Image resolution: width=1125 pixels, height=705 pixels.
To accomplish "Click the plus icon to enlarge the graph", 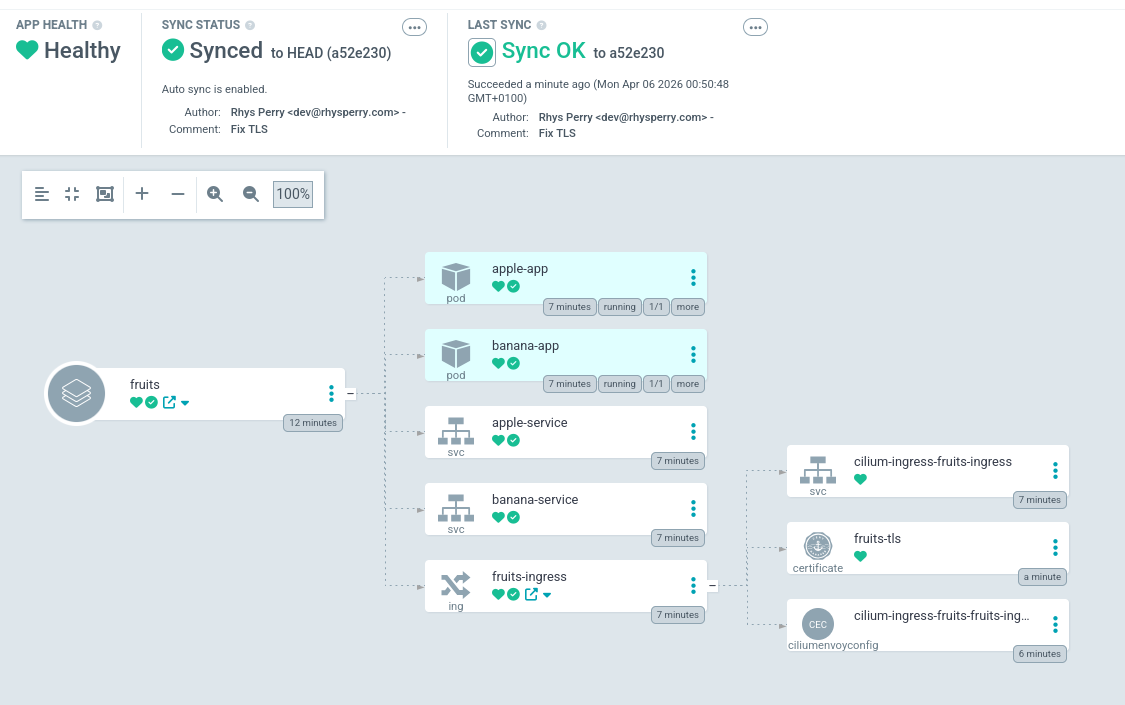I will [x=141, y=193].
